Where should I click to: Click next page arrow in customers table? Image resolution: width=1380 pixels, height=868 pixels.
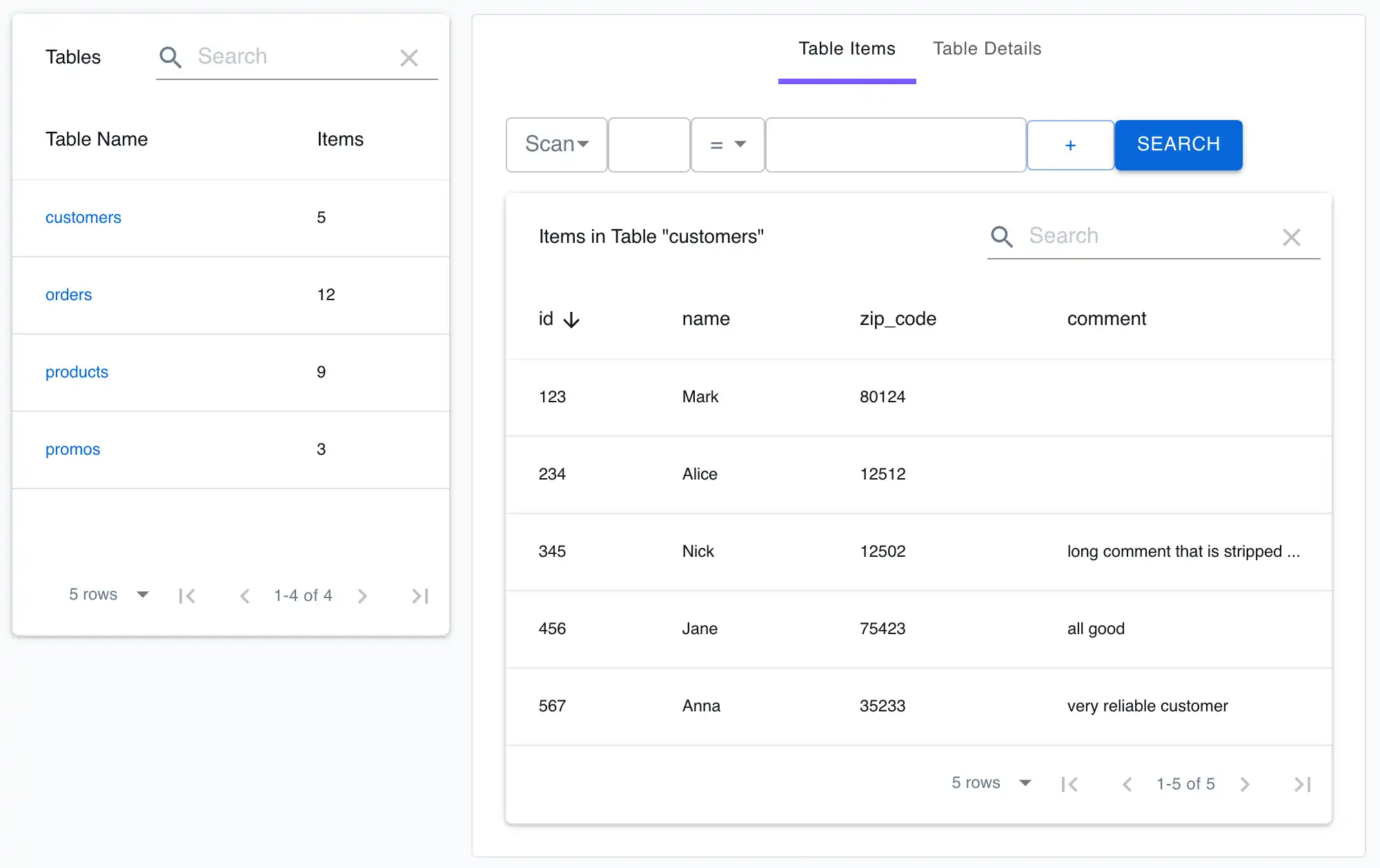point(1245,782)
